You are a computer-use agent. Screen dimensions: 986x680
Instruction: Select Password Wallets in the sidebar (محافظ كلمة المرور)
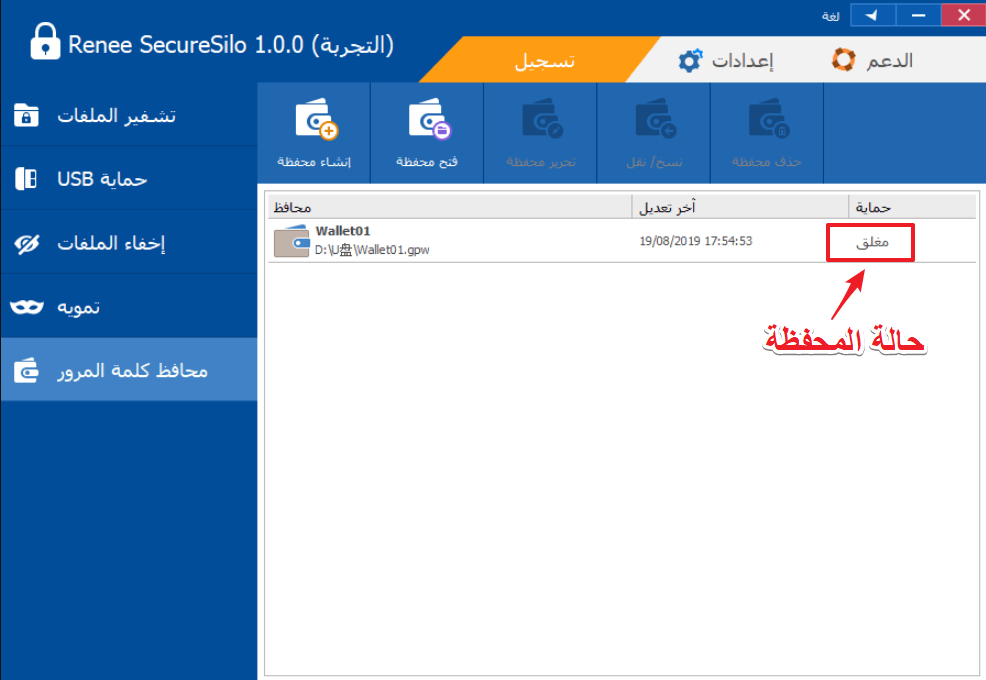coord(129,370)
